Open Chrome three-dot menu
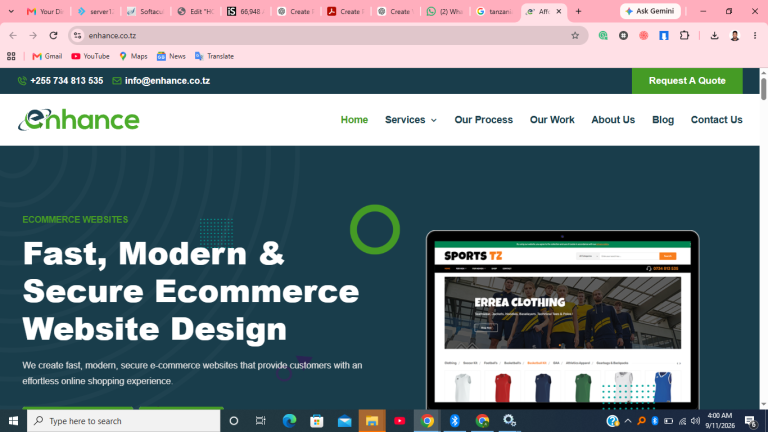768x432 pixels. pyautogui.click(x=755, y=36)
